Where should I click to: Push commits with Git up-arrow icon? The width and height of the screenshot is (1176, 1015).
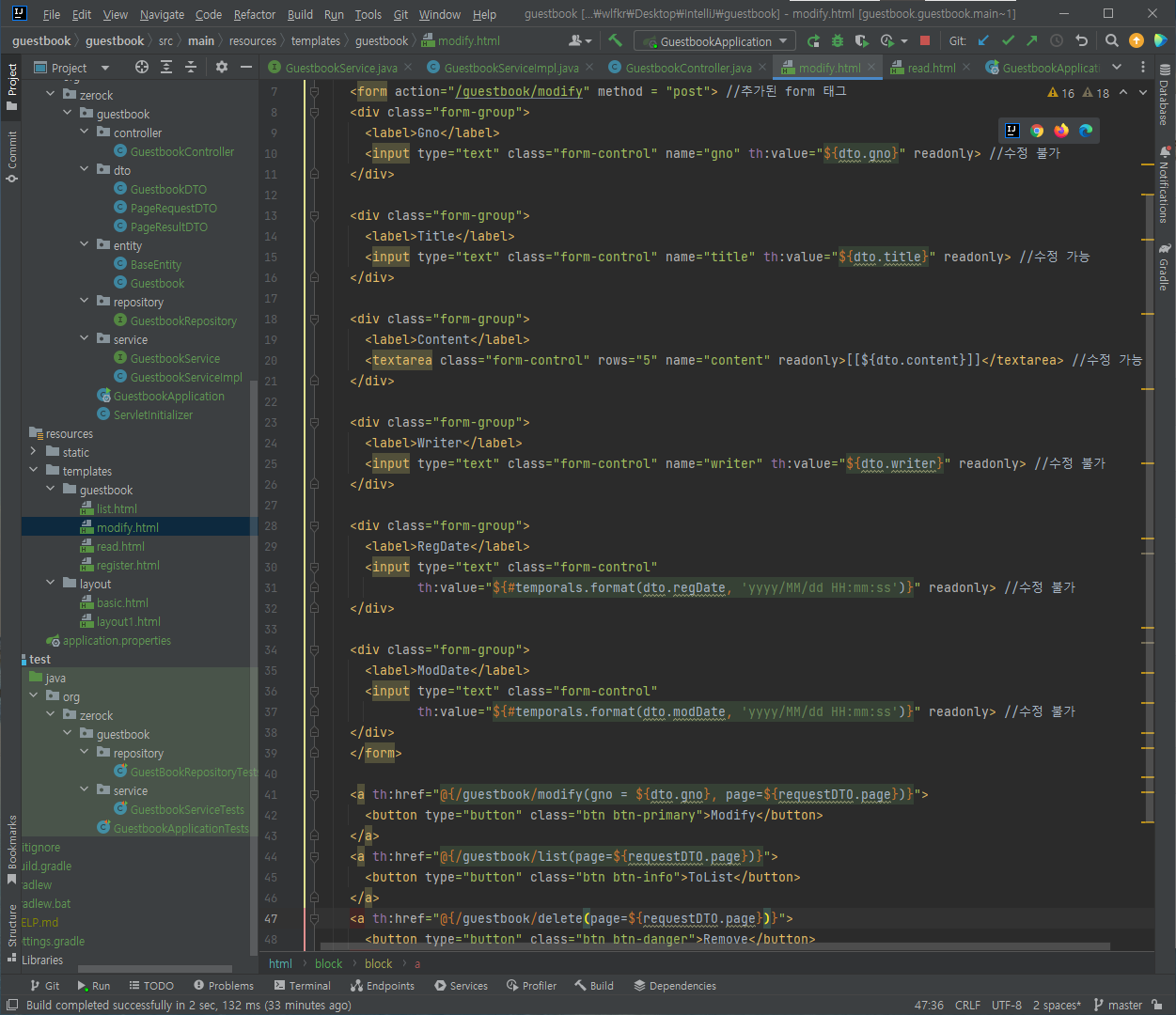point(1032,40)
